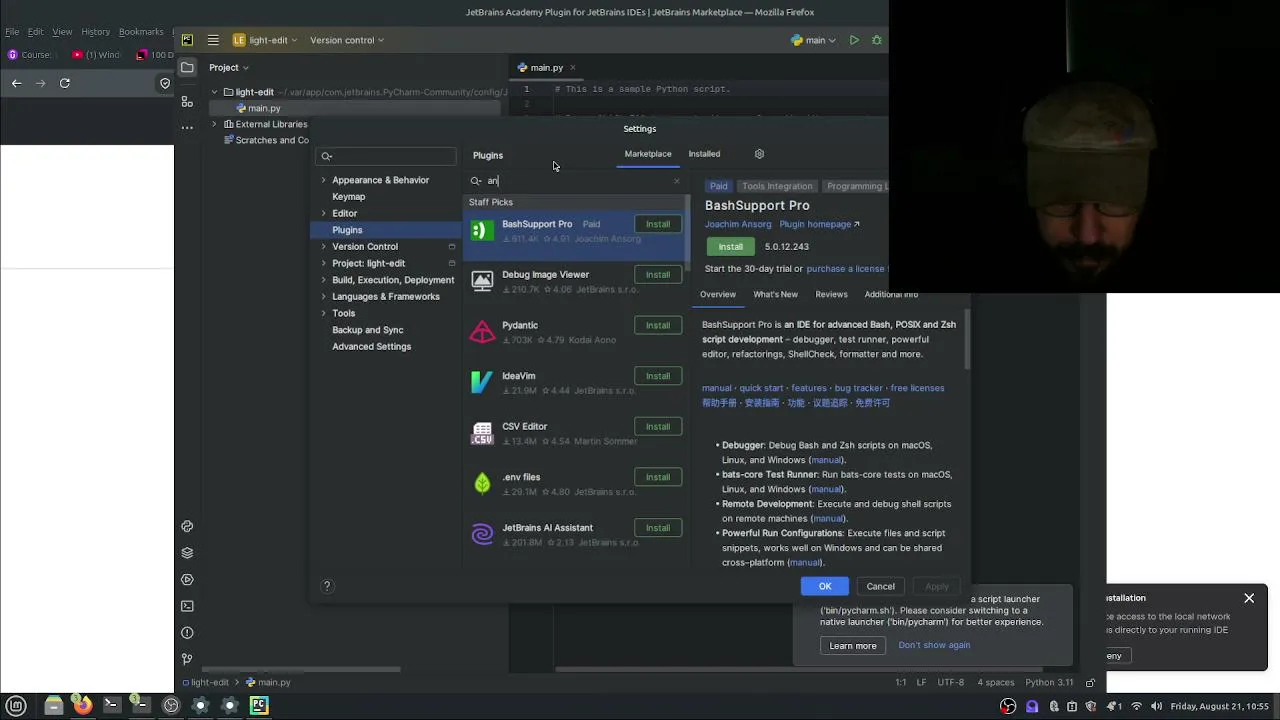Collapse the light-edit project folder
The height and width of the screenshot is (720, 1280).
(x=214, y=92)
